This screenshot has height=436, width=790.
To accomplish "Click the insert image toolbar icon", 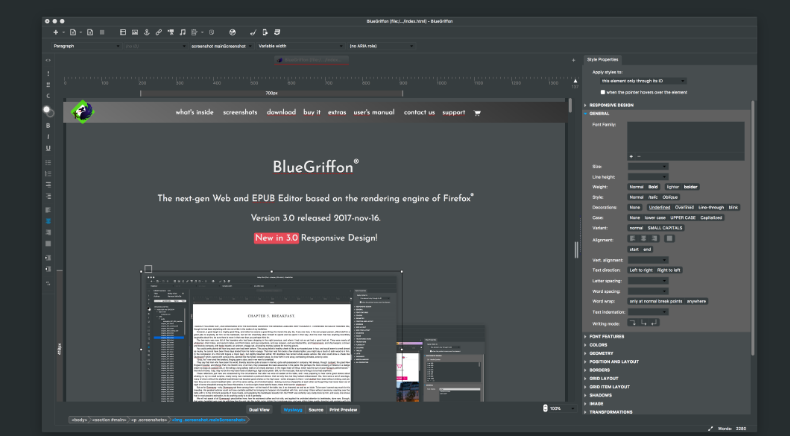I will [135, 32].
